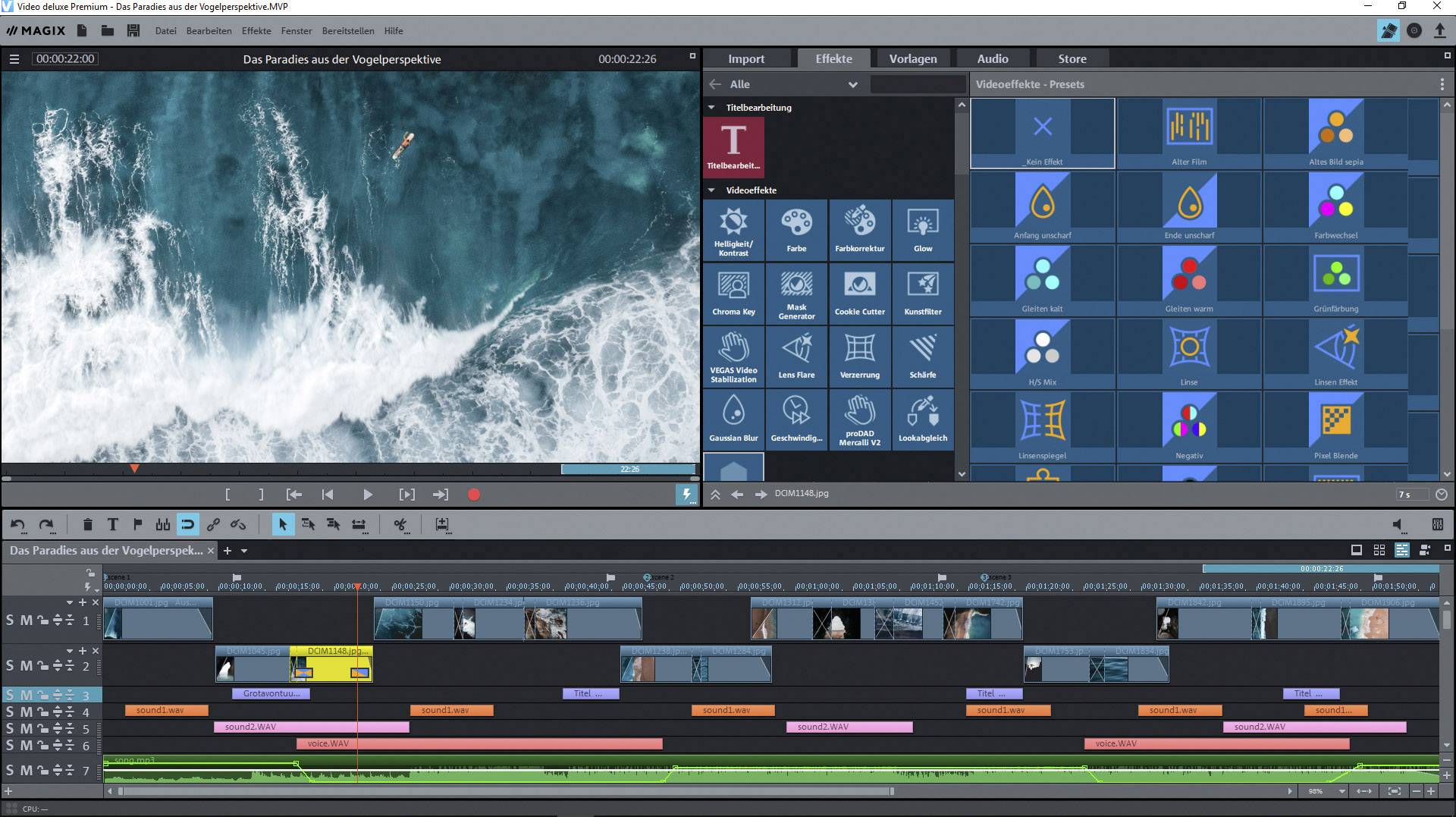Image resolution: width=1456 pixels, height=817 pixels.
Task: Click the save project disk icon
Action: point(133,31)
